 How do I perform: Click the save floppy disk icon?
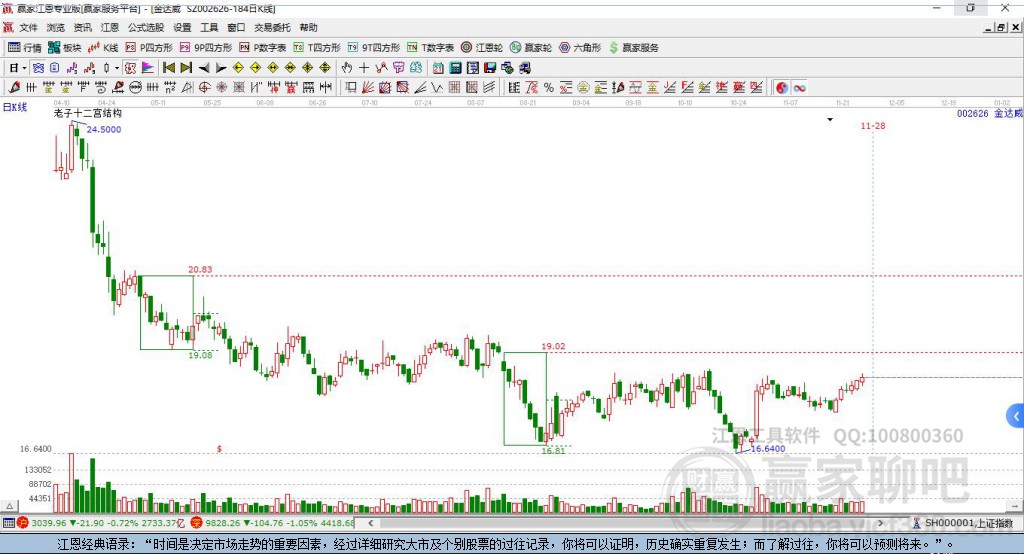coord(490,68)
